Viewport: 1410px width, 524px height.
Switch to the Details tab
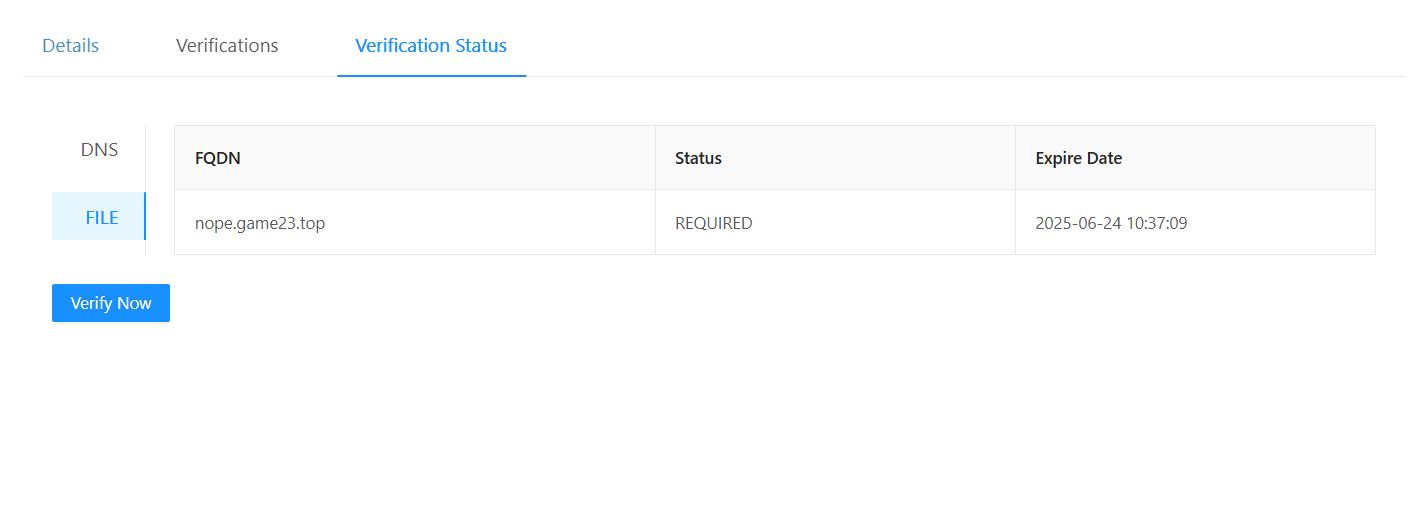click(70, 46)
